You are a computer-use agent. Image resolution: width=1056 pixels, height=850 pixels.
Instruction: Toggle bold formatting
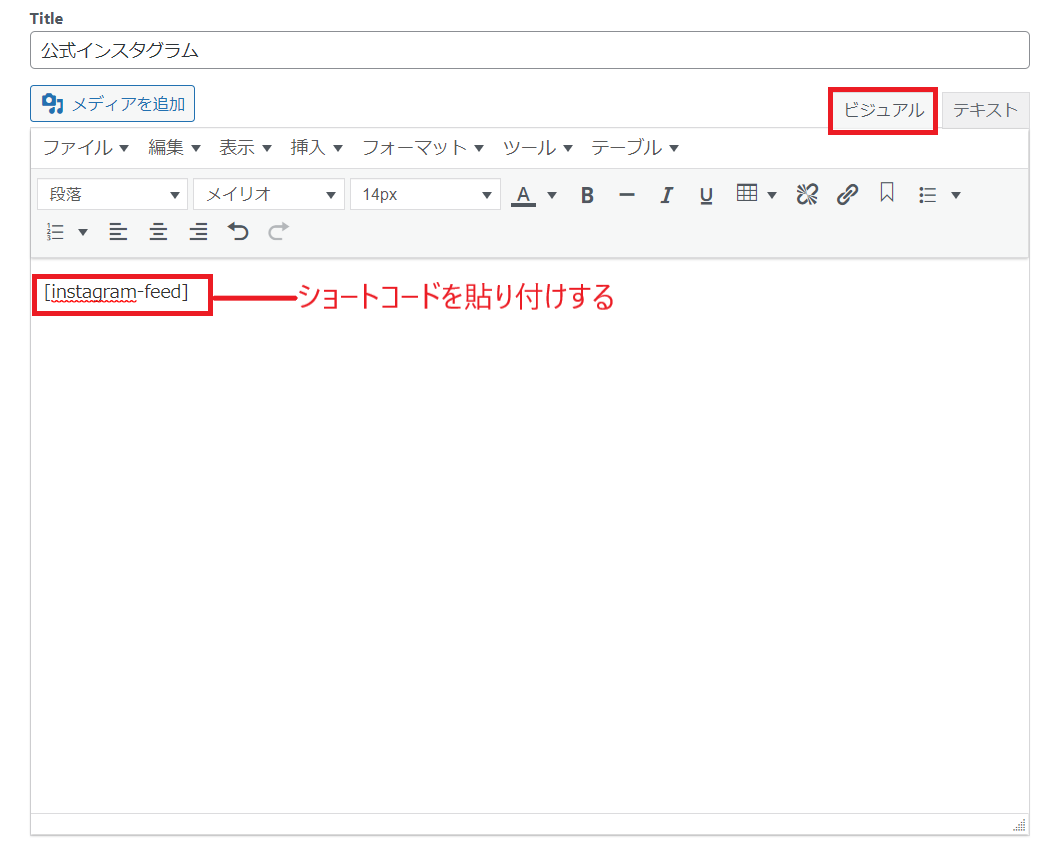click(x=587, y=195)
